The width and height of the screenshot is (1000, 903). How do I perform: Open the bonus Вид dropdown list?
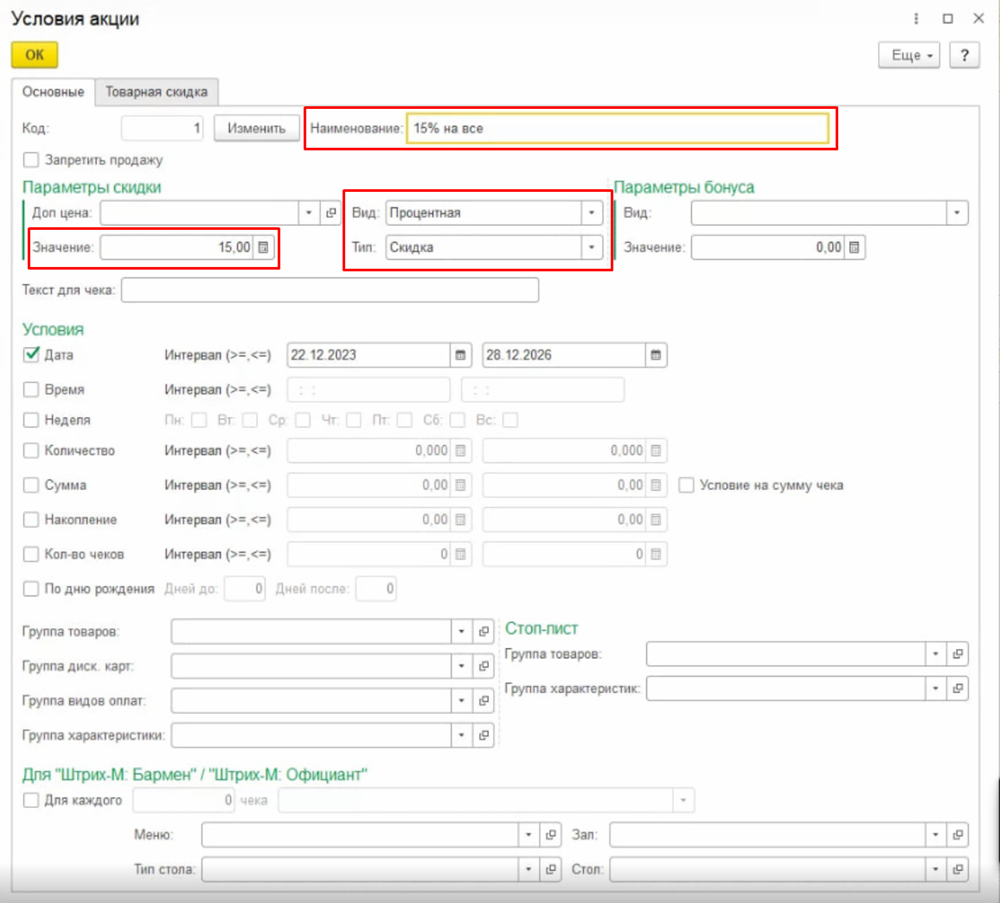pos(958,213)
